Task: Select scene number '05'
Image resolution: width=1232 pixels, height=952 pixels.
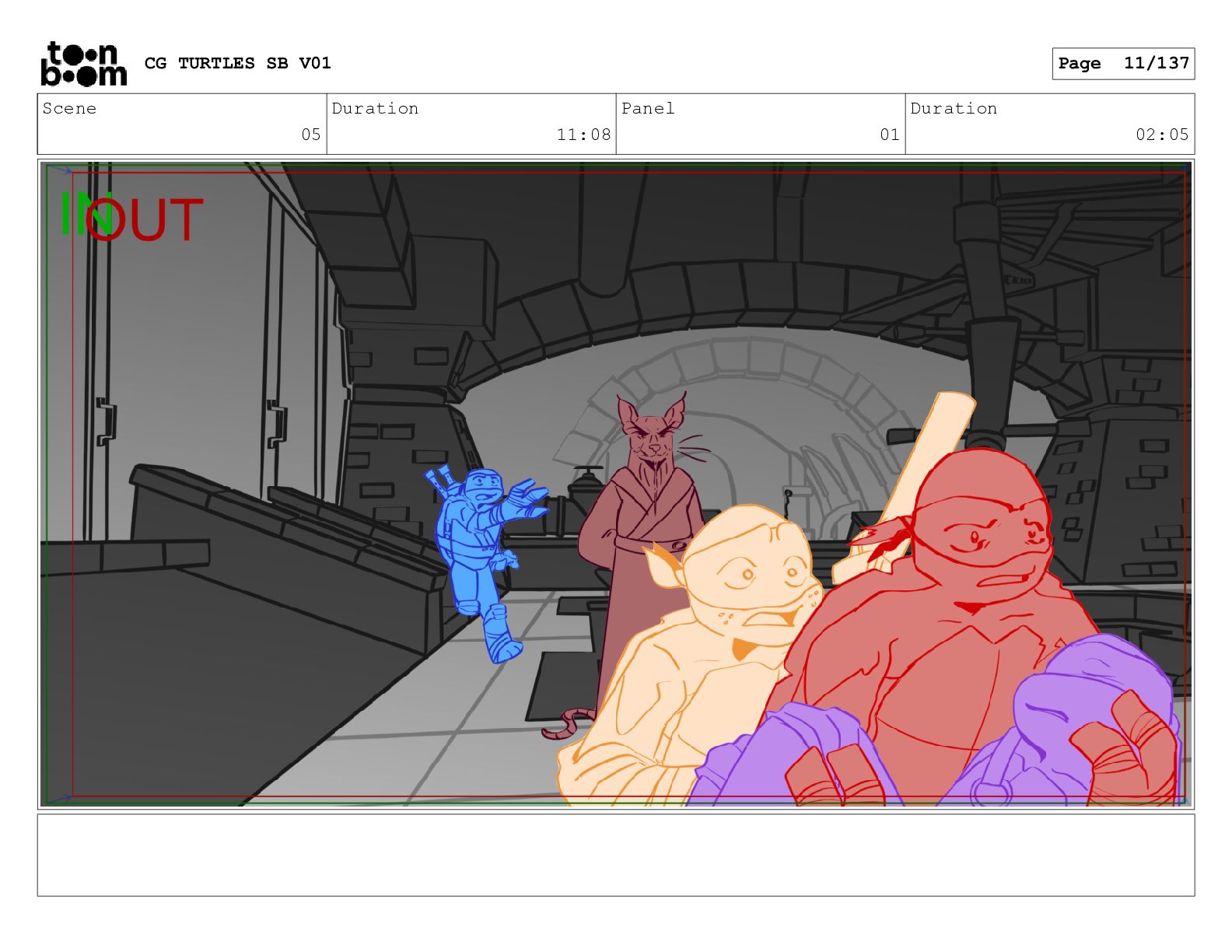Action: (311, 135)
